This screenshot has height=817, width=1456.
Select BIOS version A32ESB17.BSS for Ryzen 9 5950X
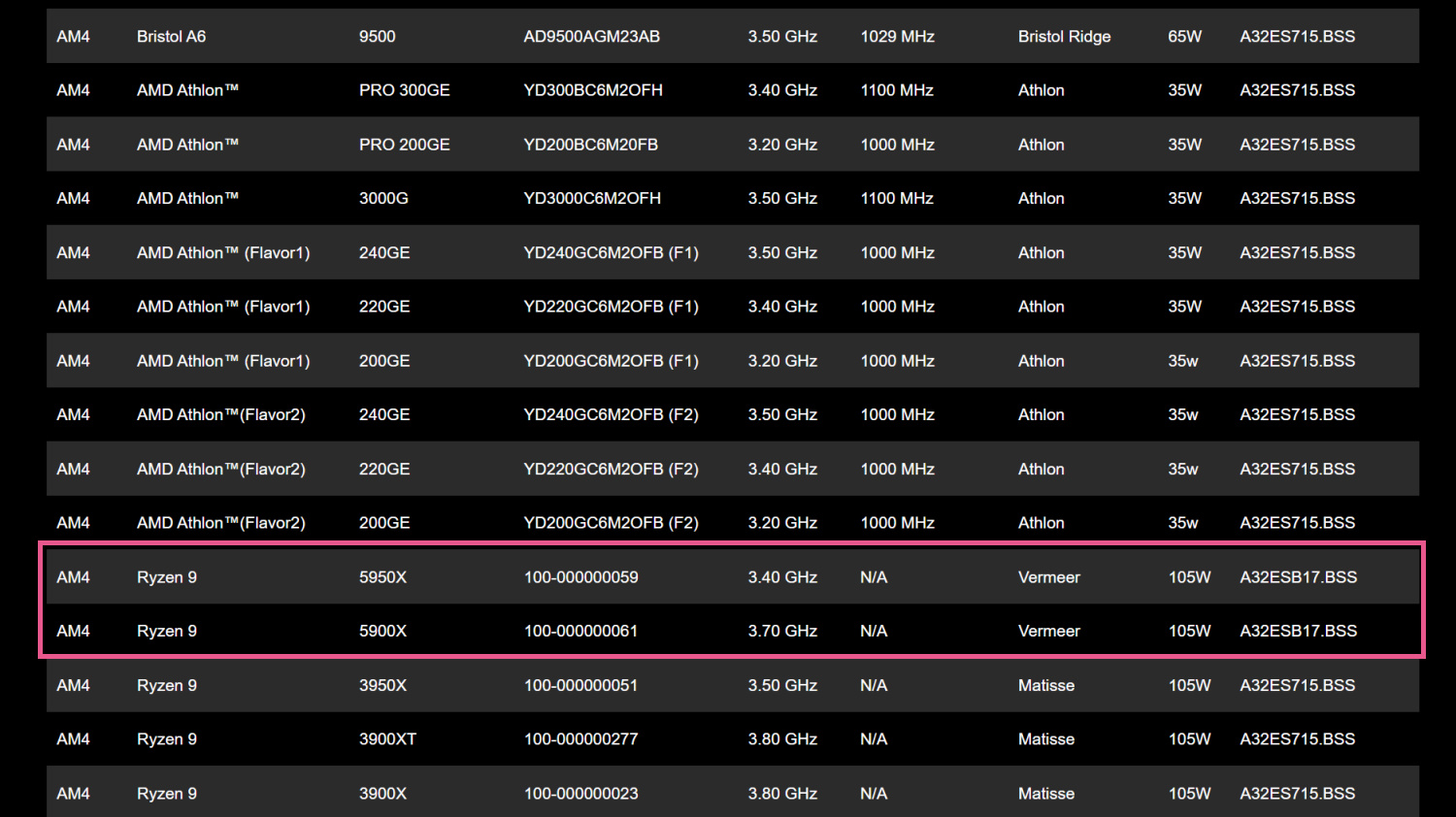click(x=1298, y=577)
